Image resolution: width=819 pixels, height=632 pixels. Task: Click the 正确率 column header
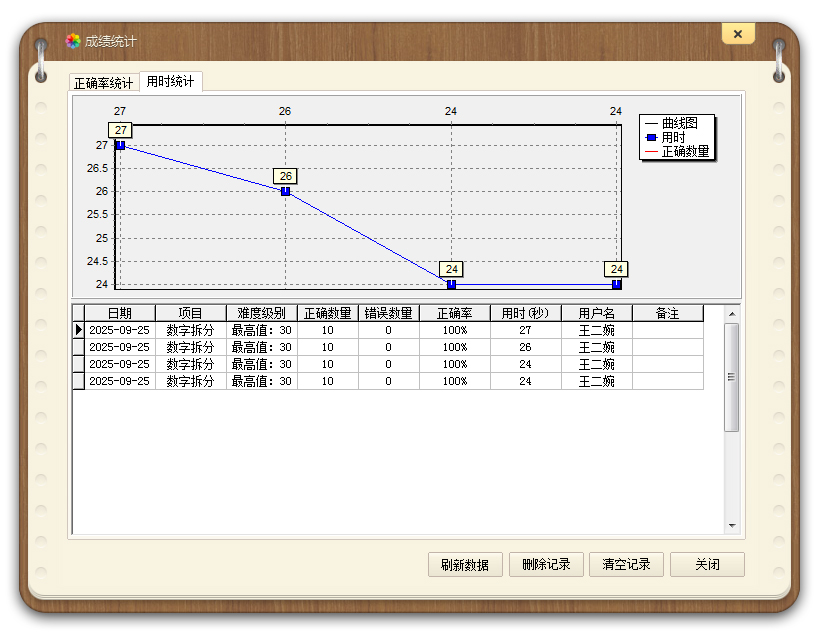click(455, 313)
